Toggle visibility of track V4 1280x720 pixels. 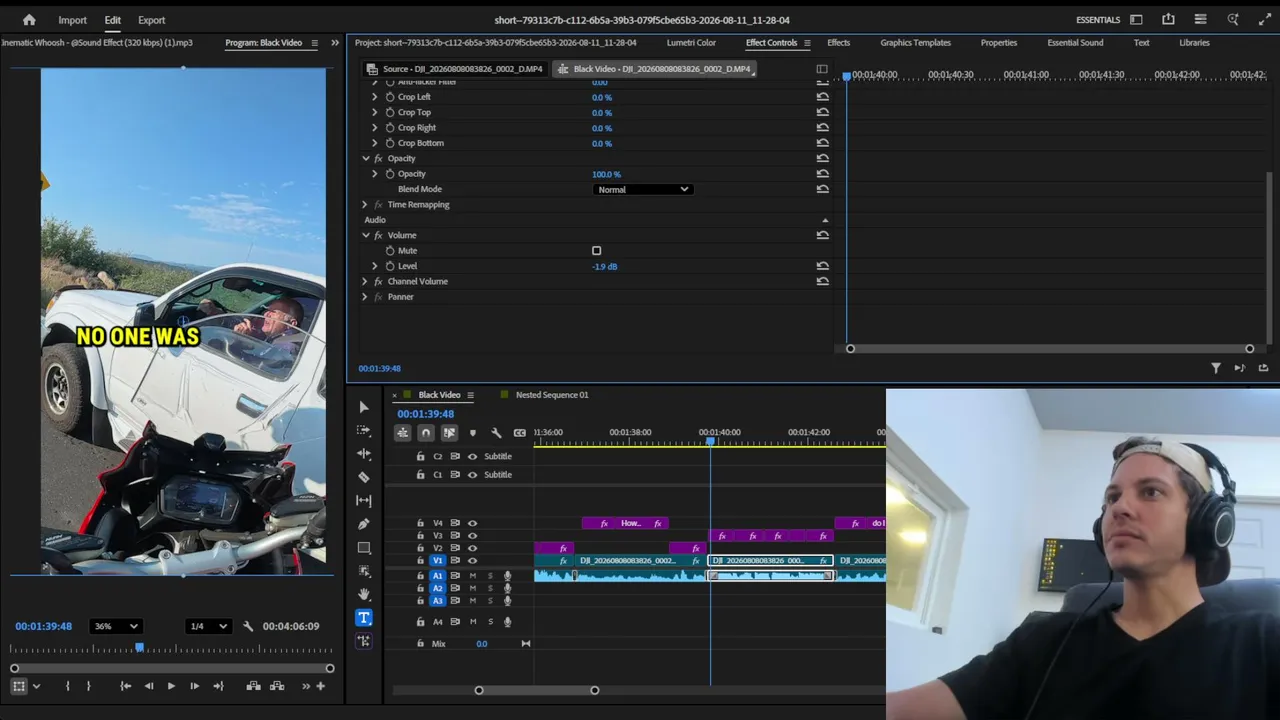tap(472, 523)
